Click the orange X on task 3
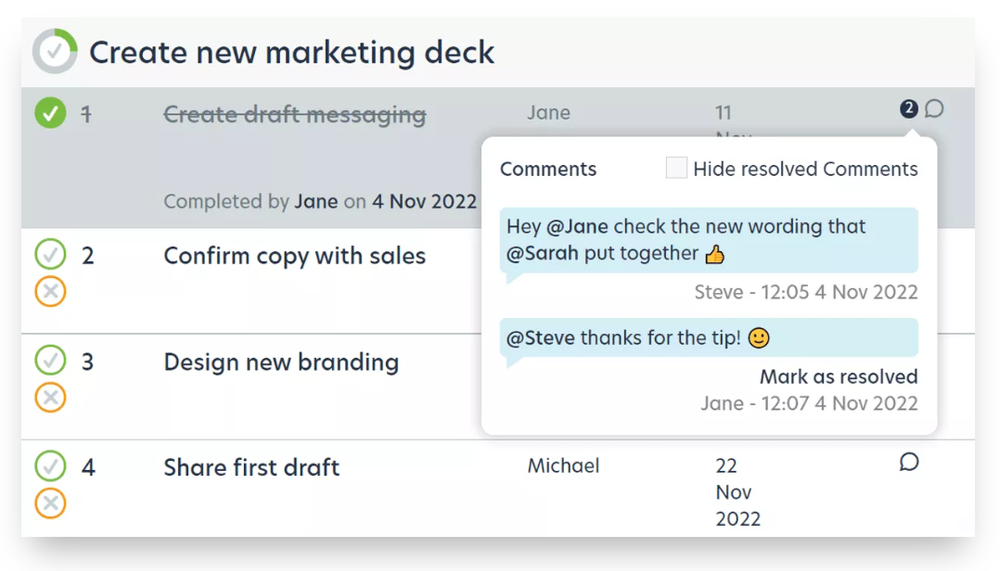Screen dimensions: 1000x571 tap(50, 397)
